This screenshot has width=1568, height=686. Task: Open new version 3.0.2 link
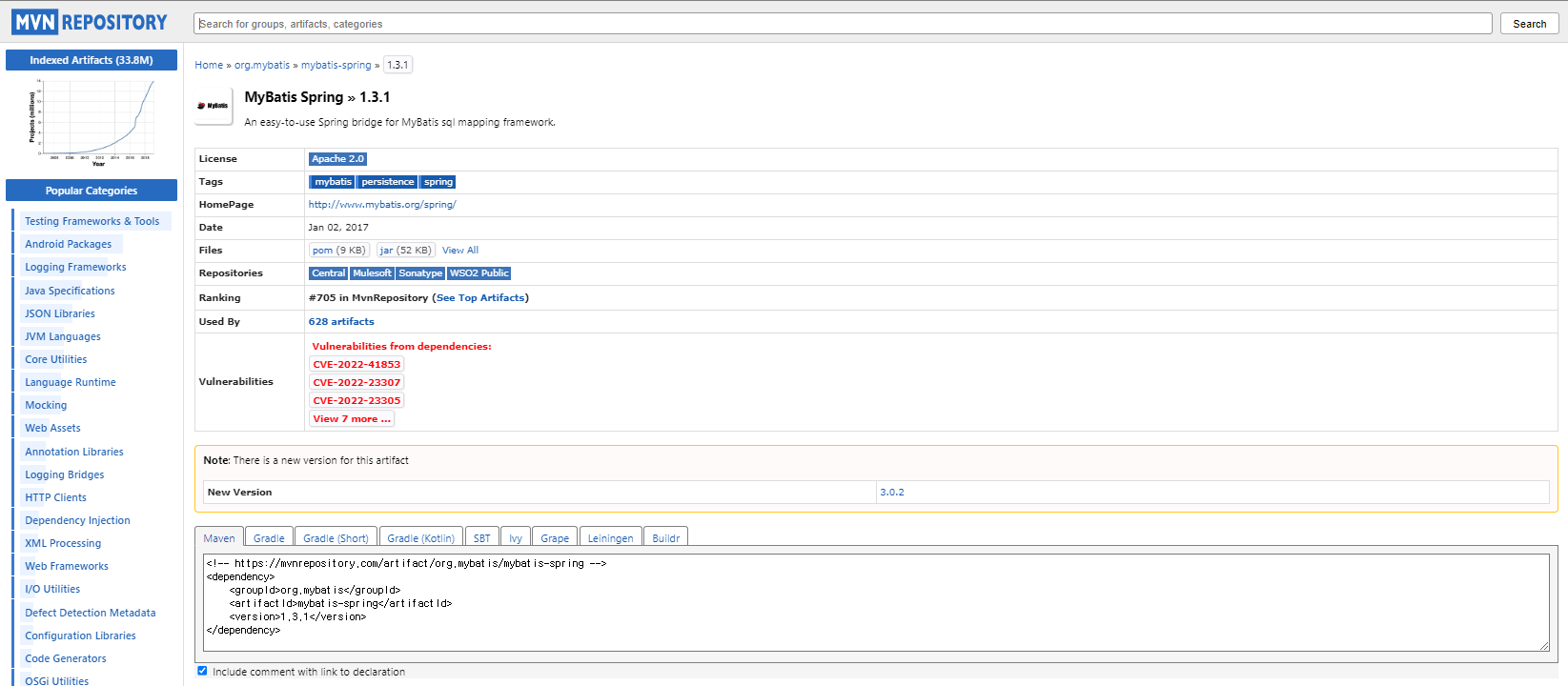tap(892, 493)
